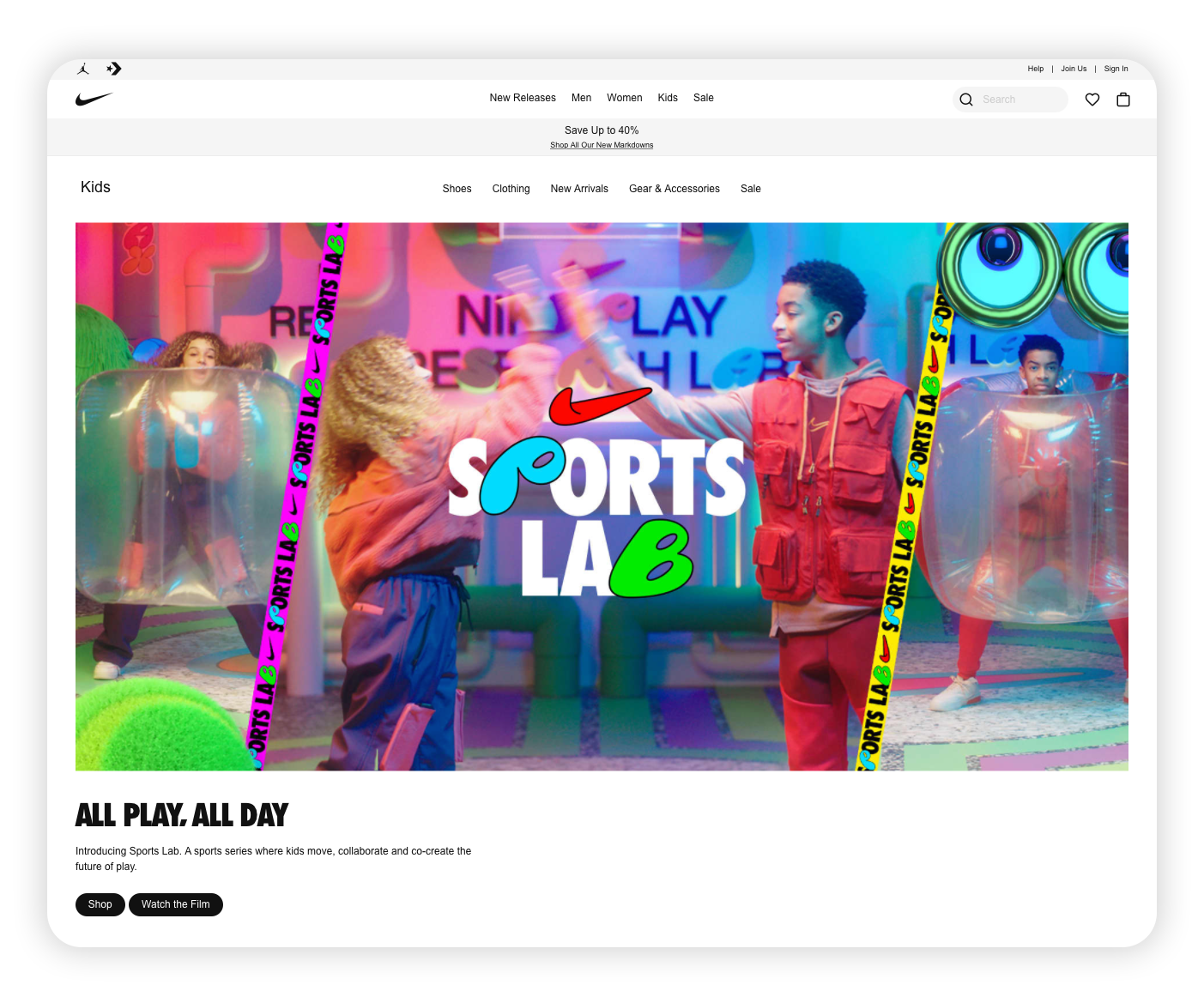Select Gear & Accessories in Kids sub-navigation
This screenshot has height=985, width=1204.
[675, 189]
